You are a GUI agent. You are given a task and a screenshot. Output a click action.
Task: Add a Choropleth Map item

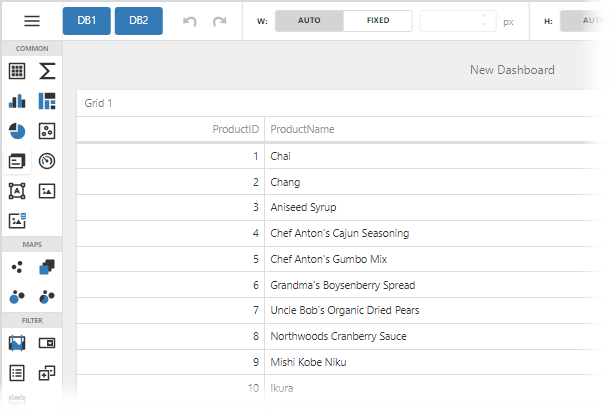pyautogui.click(x=47, y=267)
